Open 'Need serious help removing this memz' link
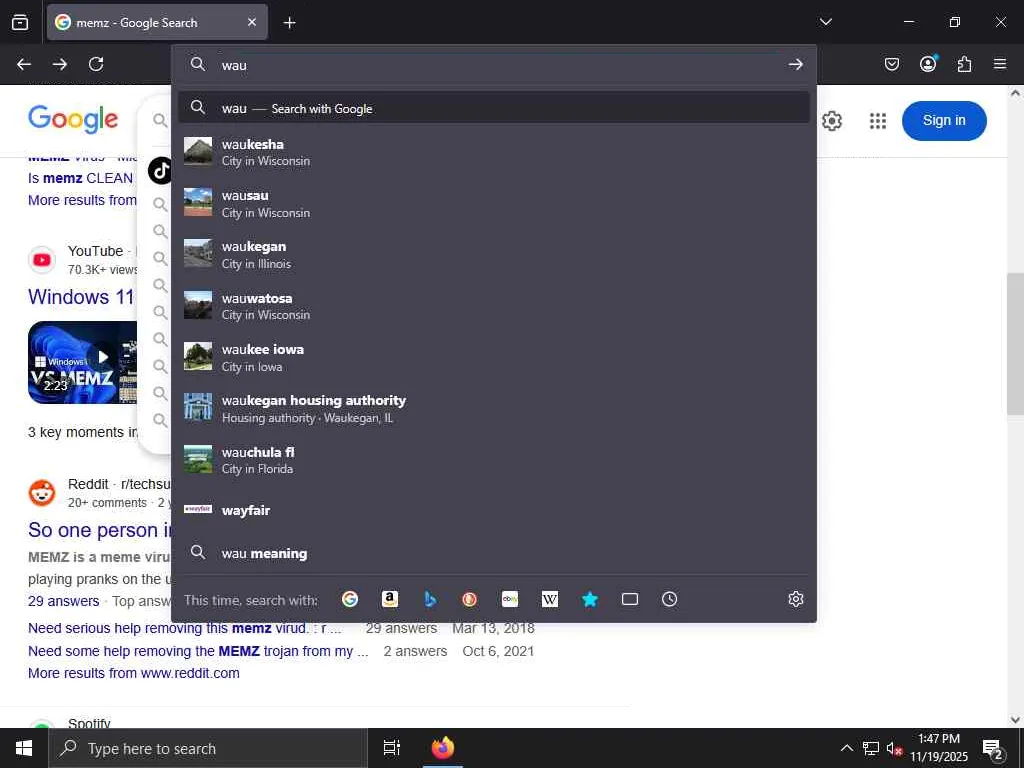The height and width of the screenshot is (768, 1024). tap(185, 628)
